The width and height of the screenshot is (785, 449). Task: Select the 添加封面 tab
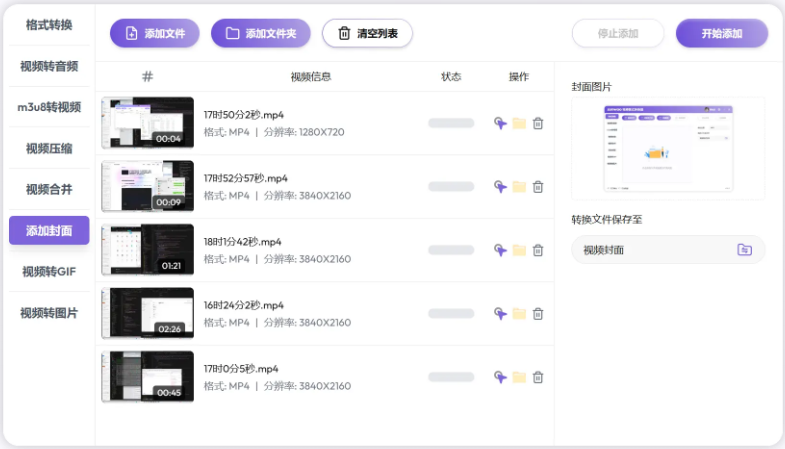click(49, 230)
